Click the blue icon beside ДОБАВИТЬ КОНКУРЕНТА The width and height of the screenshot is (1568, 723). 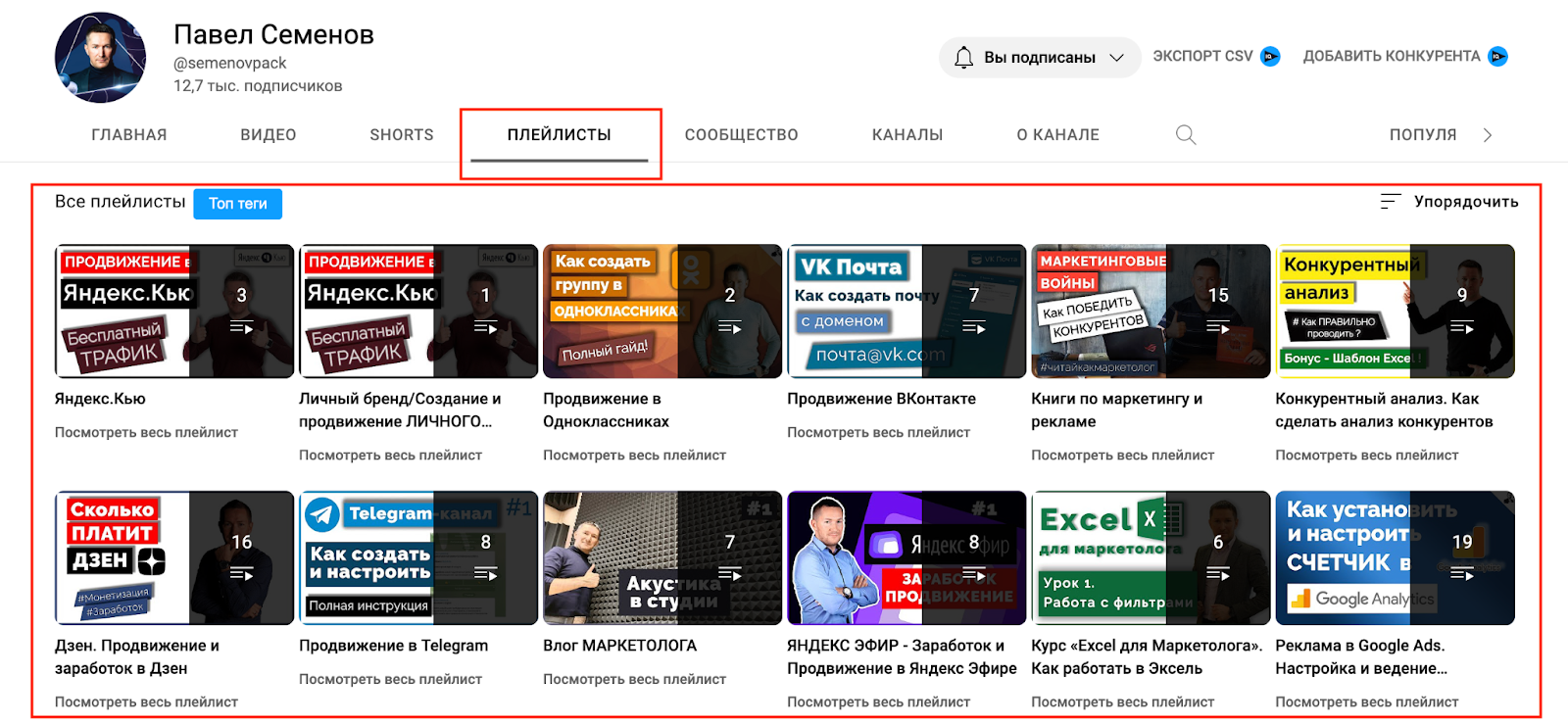[x=1497, y=57]
